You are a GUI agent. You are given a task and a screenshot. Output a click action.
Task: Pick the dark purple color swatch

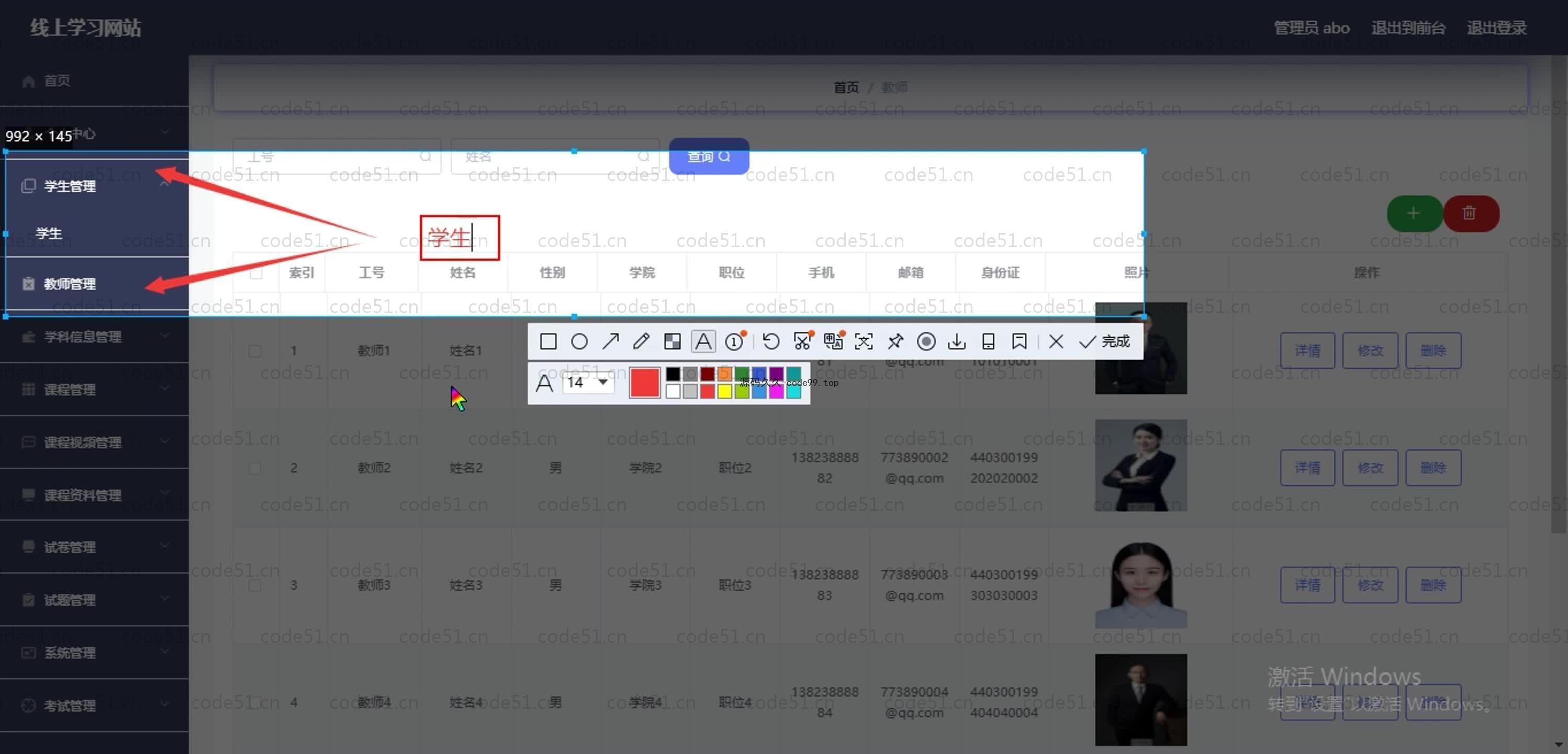[x=776, y=374]
